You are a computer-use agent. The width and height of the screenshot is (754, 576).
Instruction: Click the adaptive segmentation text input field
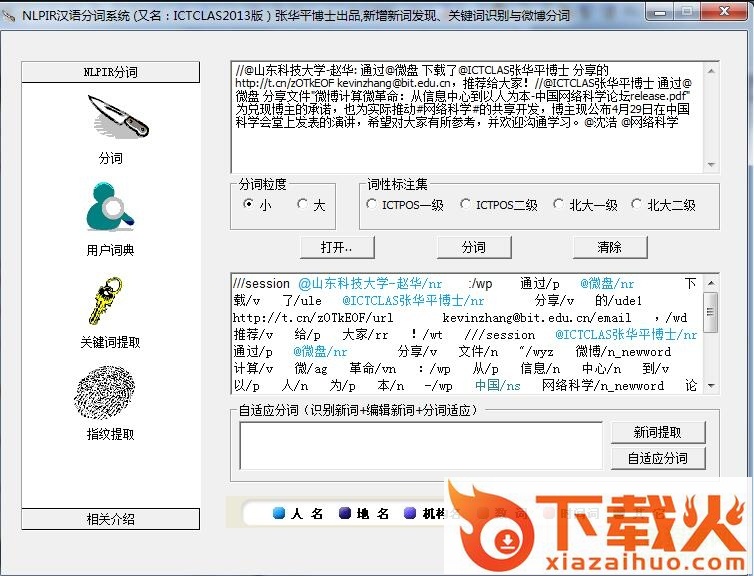point(420,445)
